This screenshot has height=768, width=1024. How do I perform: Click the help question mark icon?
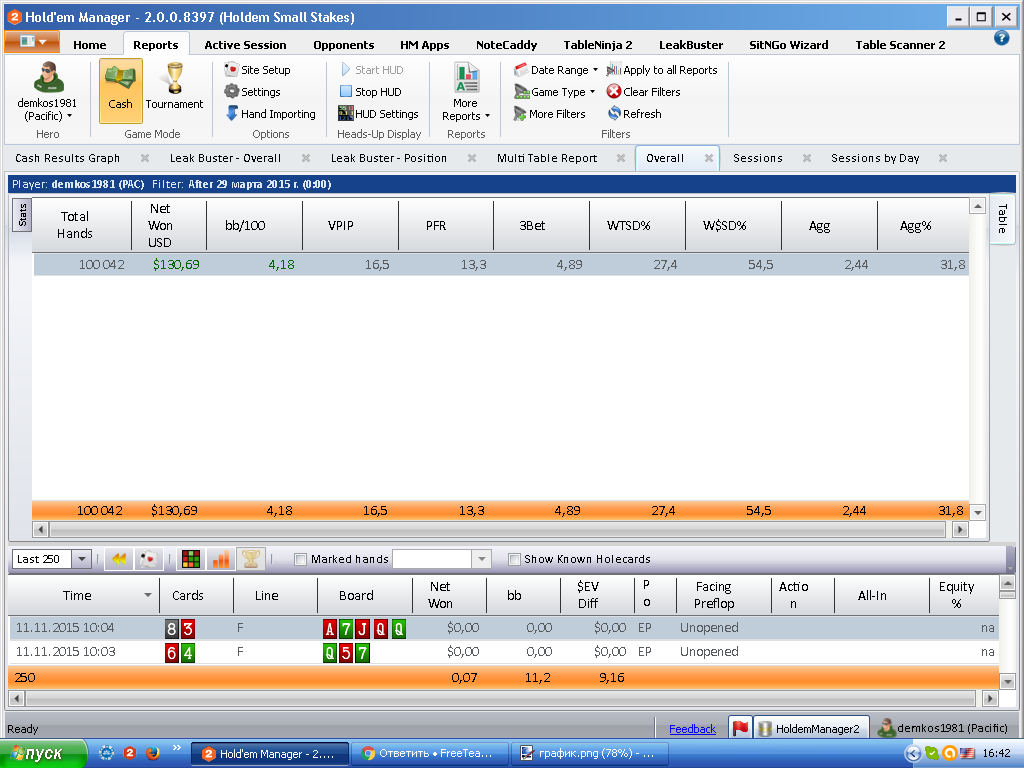tap(1001, 39)
